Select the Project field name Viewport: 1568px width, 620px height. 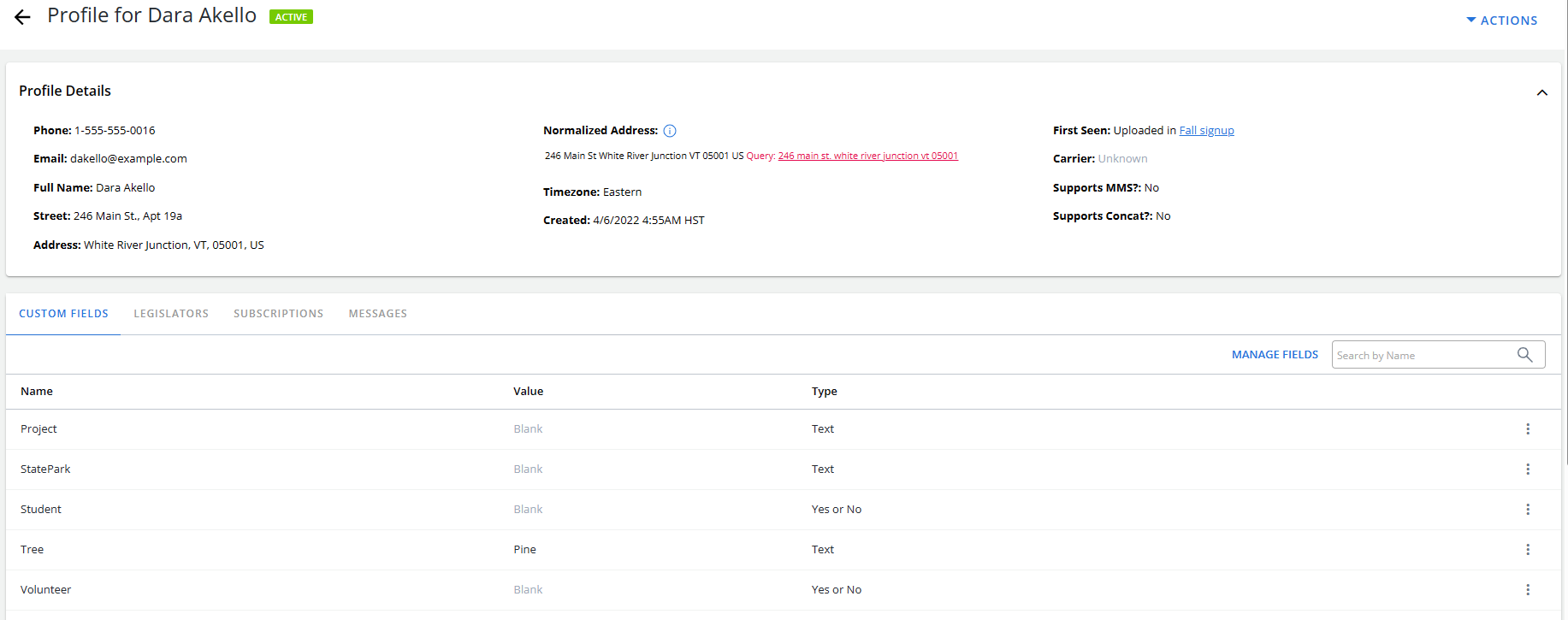click(x=38, y=429)
